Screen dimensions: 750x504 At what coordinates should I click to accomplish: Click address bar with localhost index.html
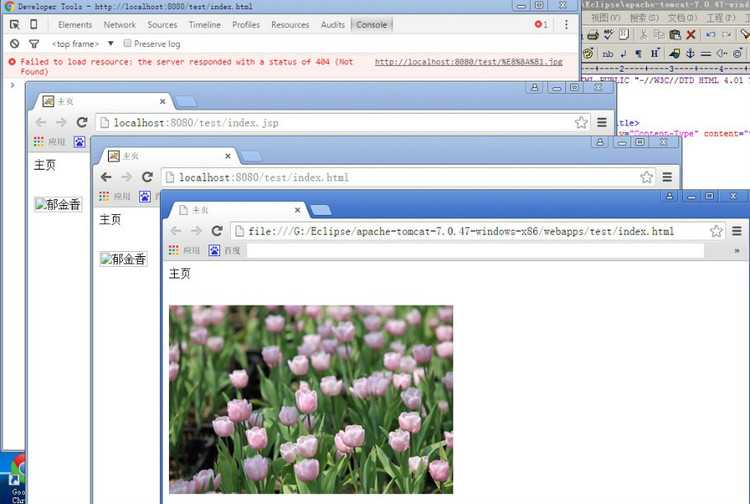[408, 177]
